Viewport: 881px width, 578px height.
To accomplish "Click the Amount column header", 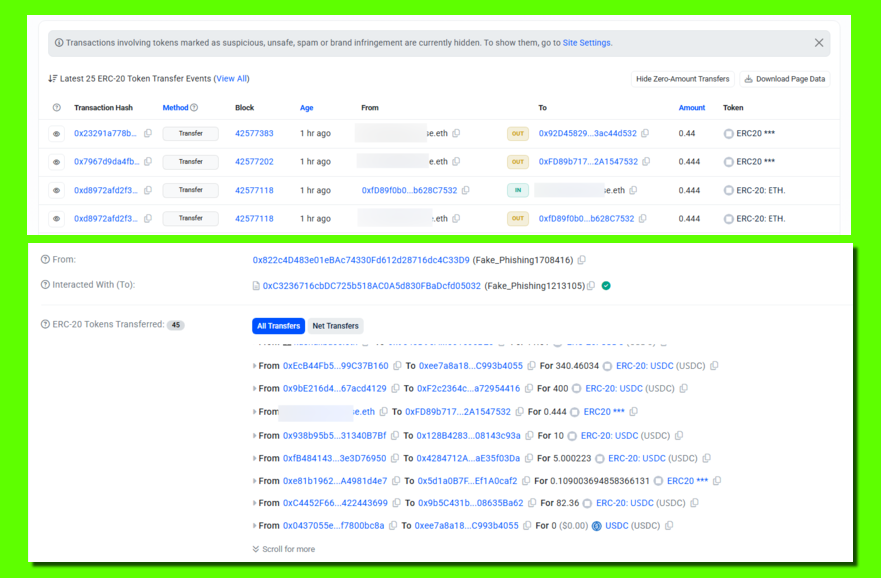I will click(692, 108).
